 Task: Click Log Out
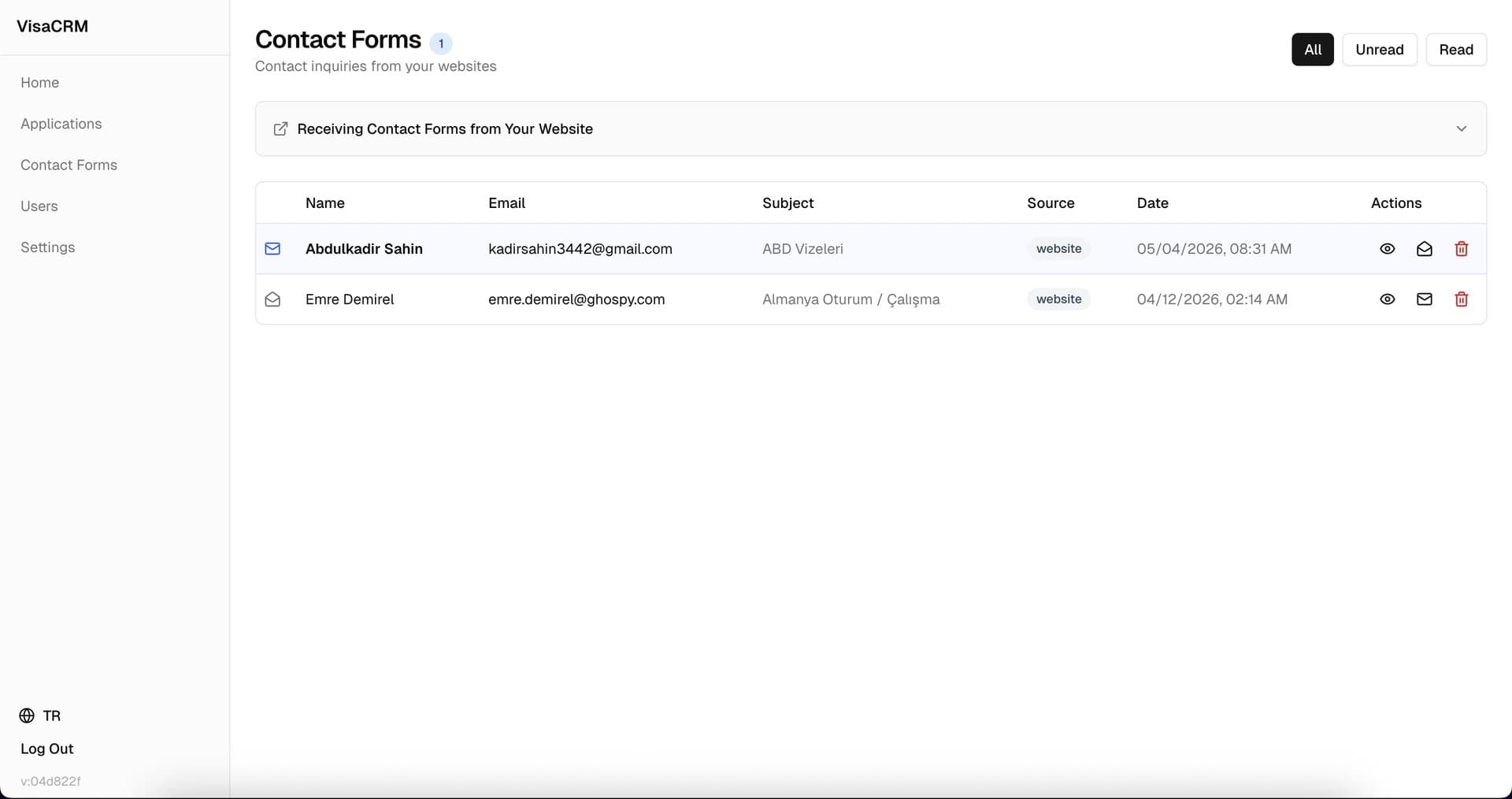47,749
